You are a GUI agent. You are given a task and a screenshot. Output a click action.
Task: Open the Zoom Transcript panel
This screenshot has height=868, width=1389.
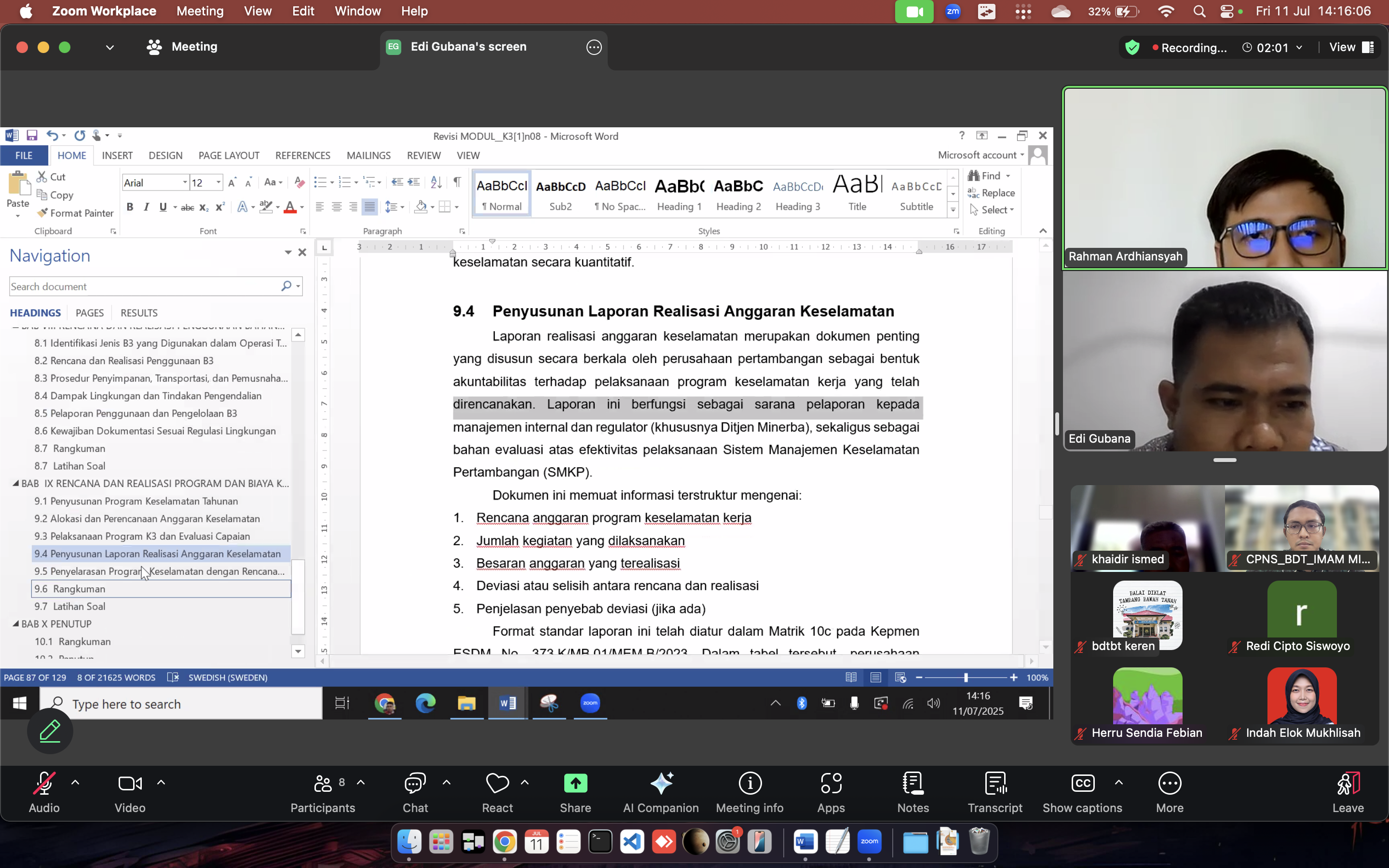pyautogui.click(x=994, y=792)
